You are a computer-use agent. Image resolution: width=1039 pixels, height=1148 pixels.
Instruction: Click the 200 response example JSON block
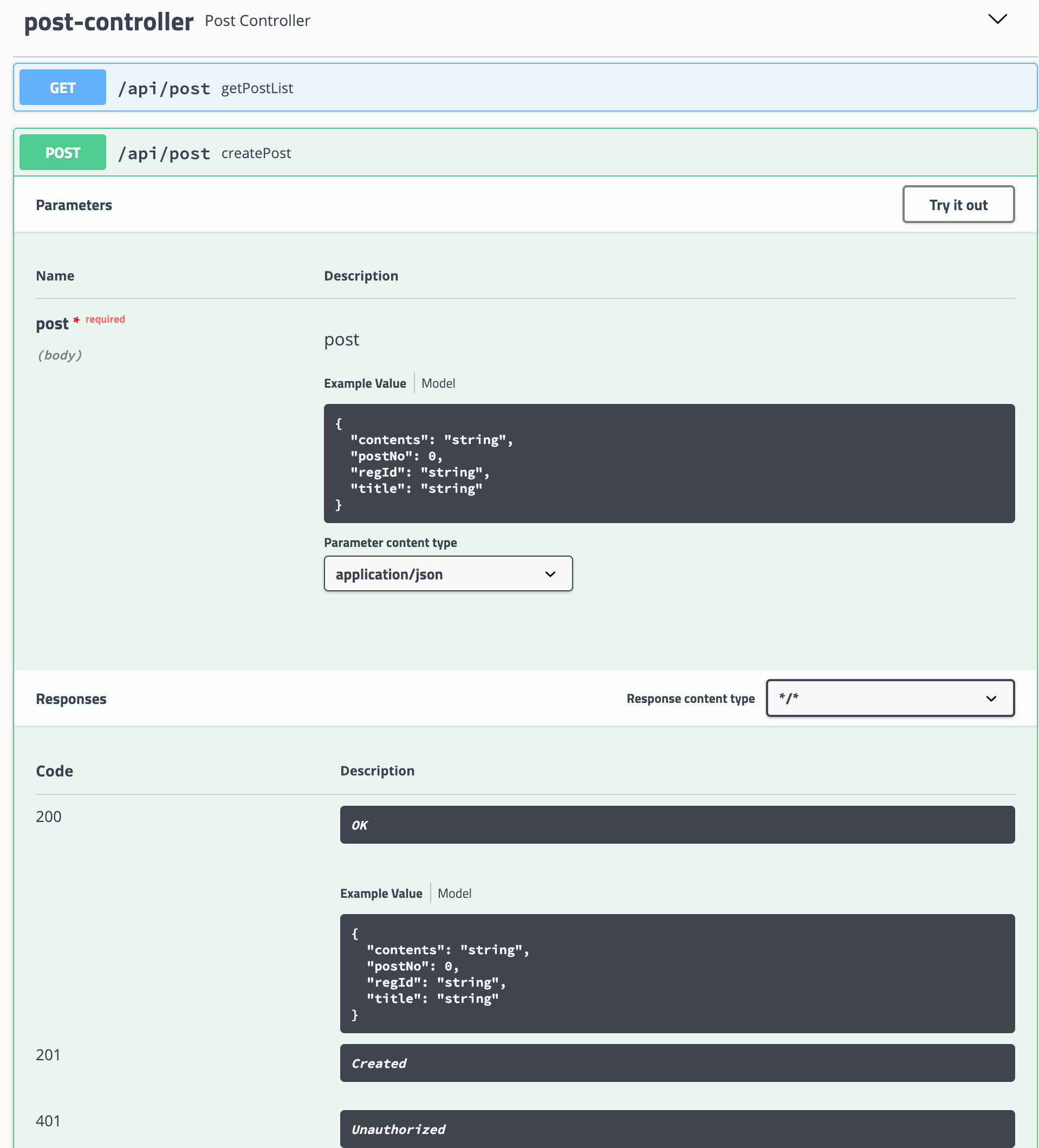tap(677, 974)
